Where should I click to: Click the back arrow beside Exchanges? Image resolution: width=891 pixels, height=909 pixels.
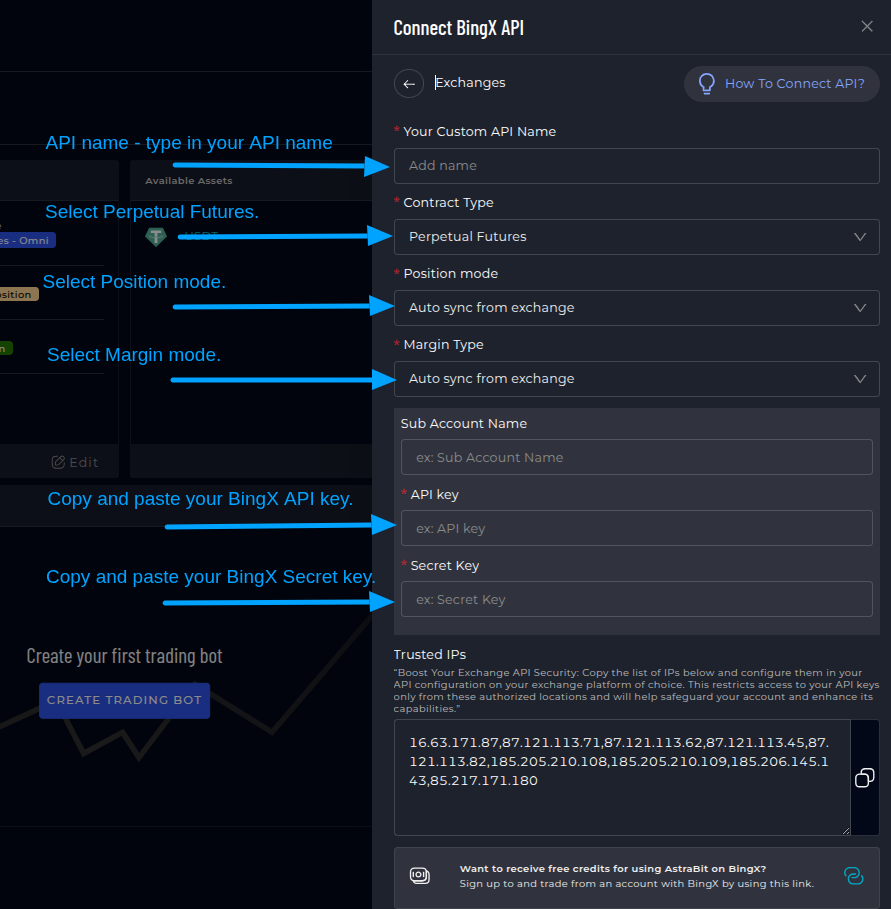click(408, 84)
